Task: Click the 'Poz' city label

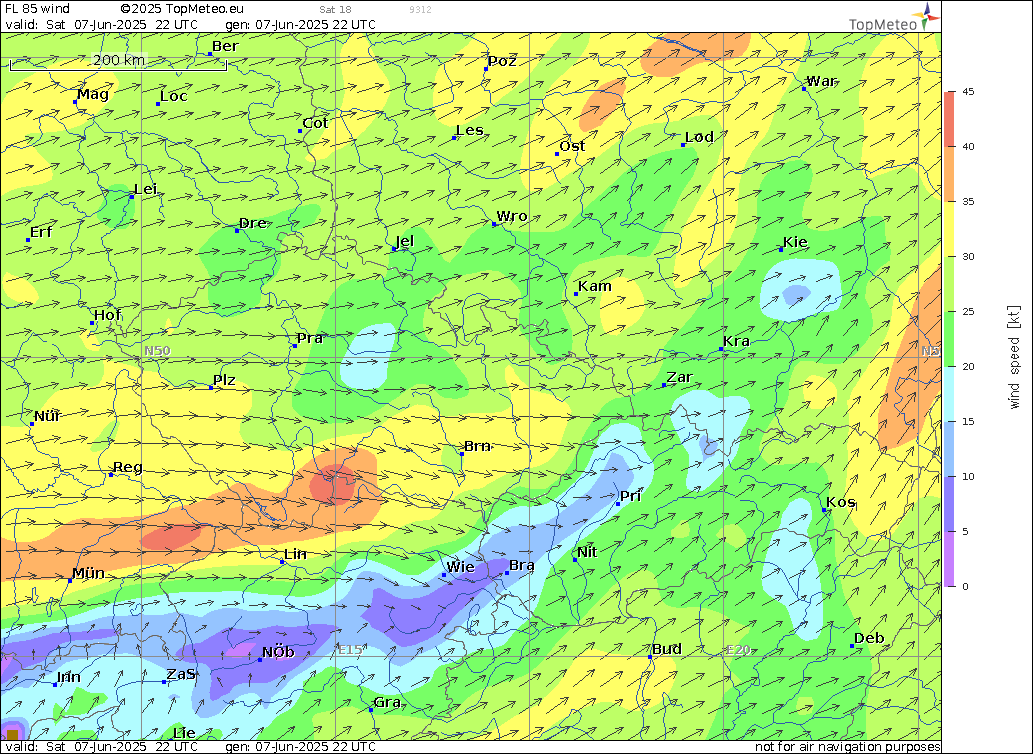Action: [502, 61]
